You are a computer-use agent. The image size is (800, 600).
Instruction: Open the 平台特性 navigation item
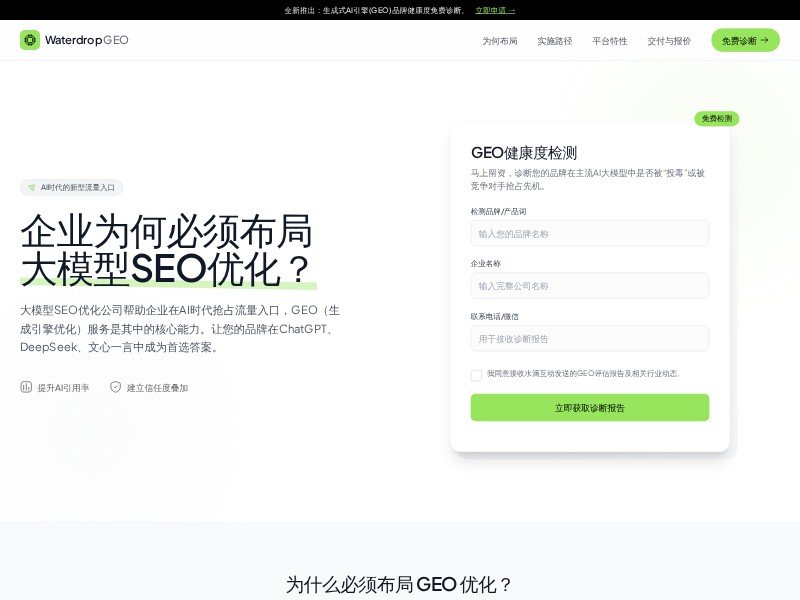[612, 41]
